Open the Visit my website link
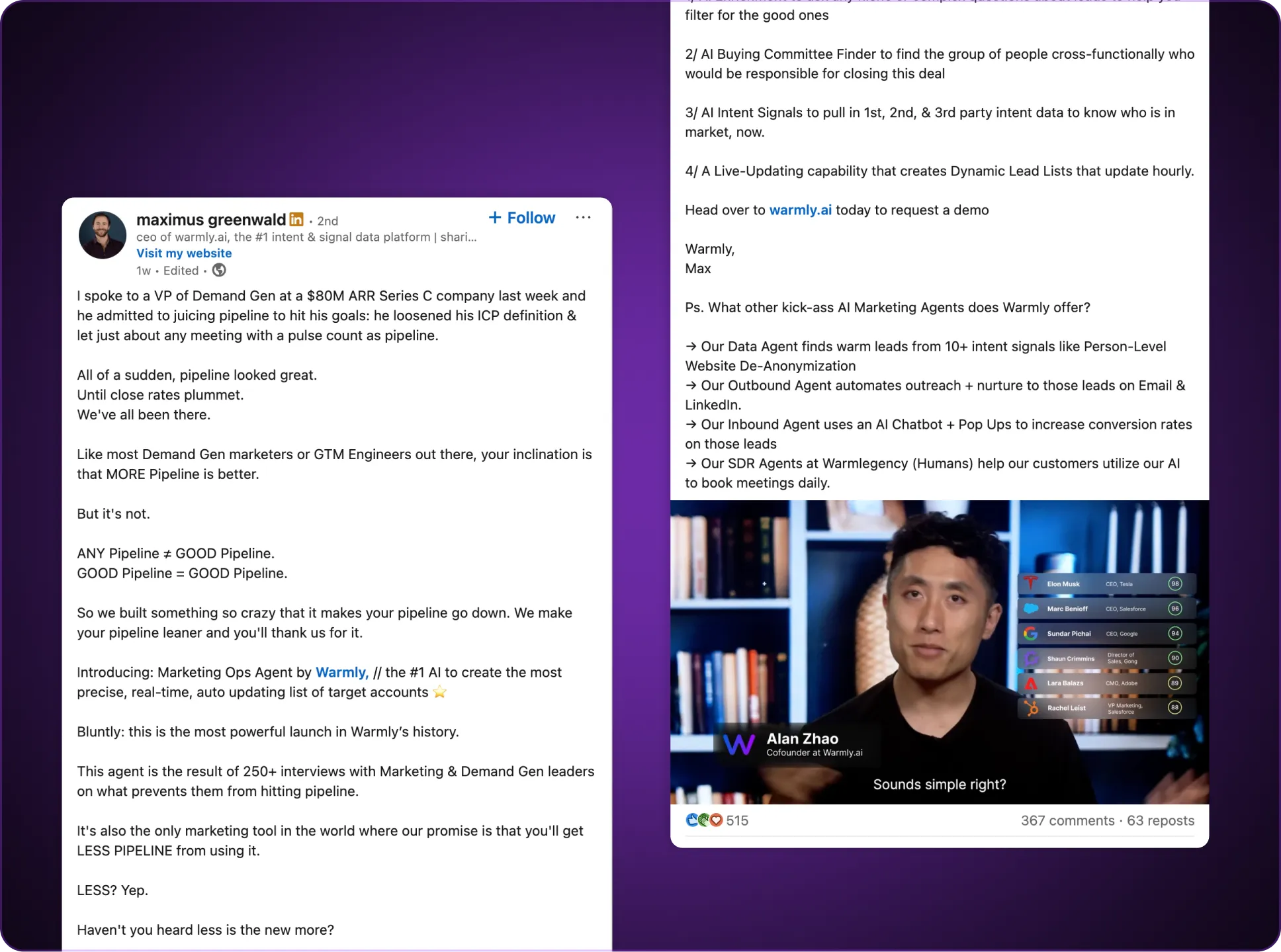The height and width of the screenshot is (952, 1281). coord(184,253)
